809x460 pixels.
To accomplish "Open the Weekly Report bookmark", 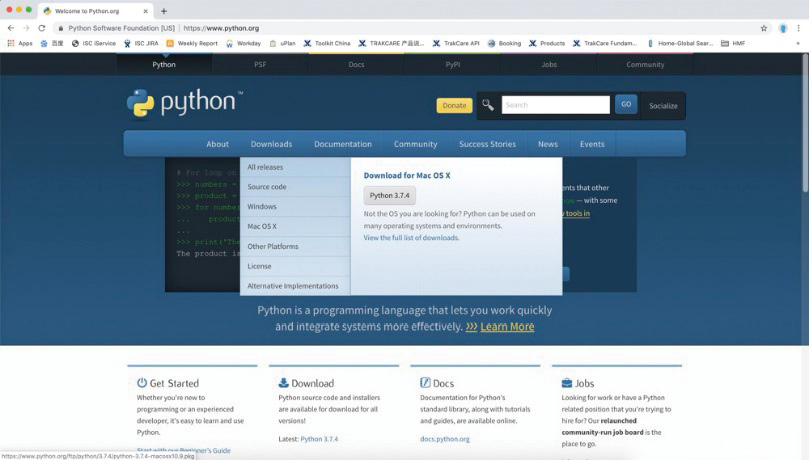I will [192, 43].
